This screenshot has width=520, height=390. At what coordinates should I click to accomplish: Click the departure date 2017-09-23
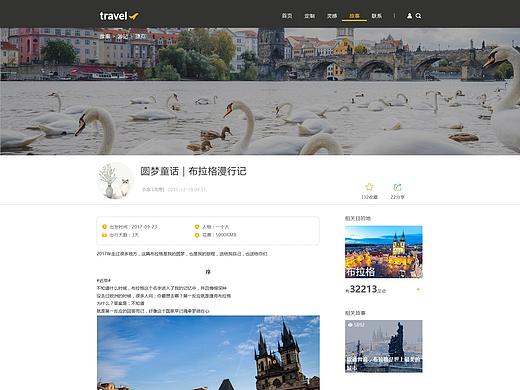[x=144, y=227]
